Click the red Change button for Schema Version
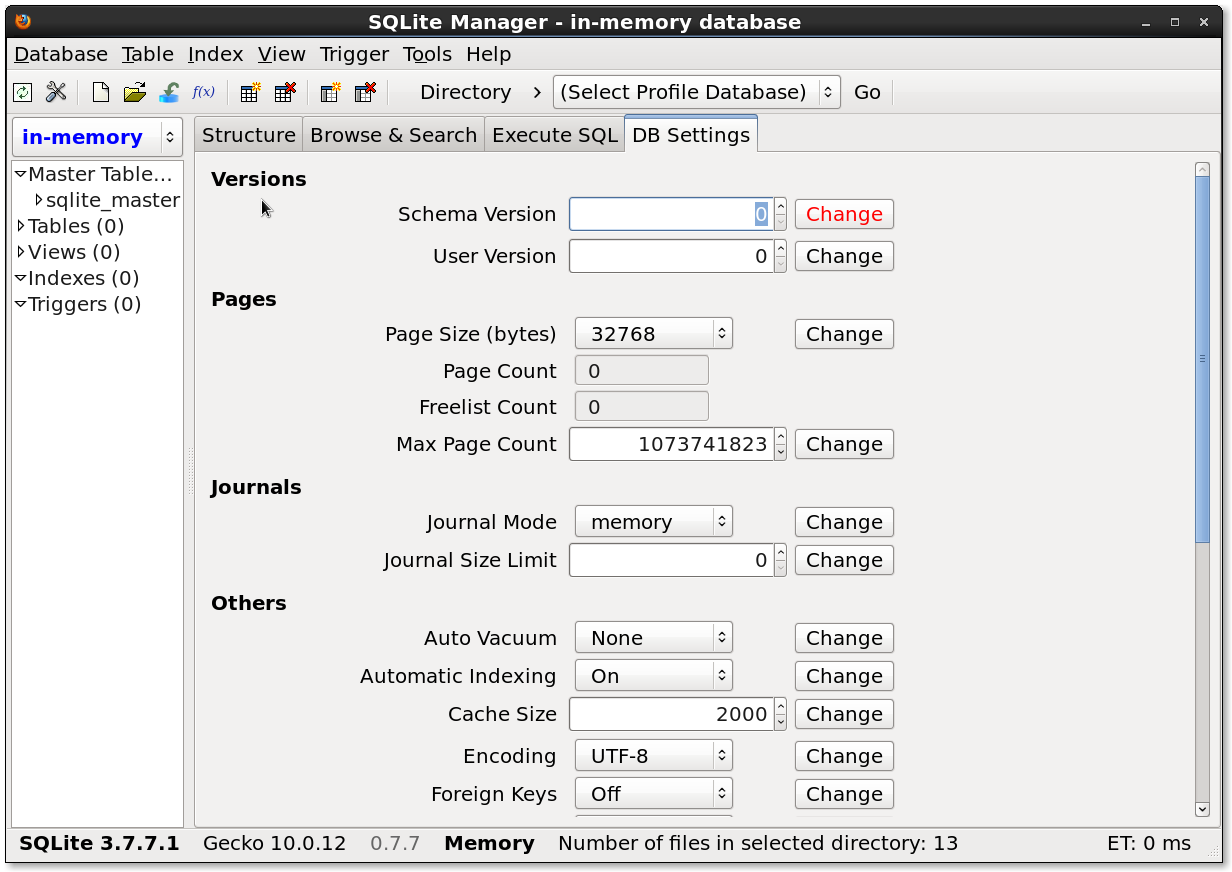Screen dimensions: 1232x872 [x=844, y=214]
